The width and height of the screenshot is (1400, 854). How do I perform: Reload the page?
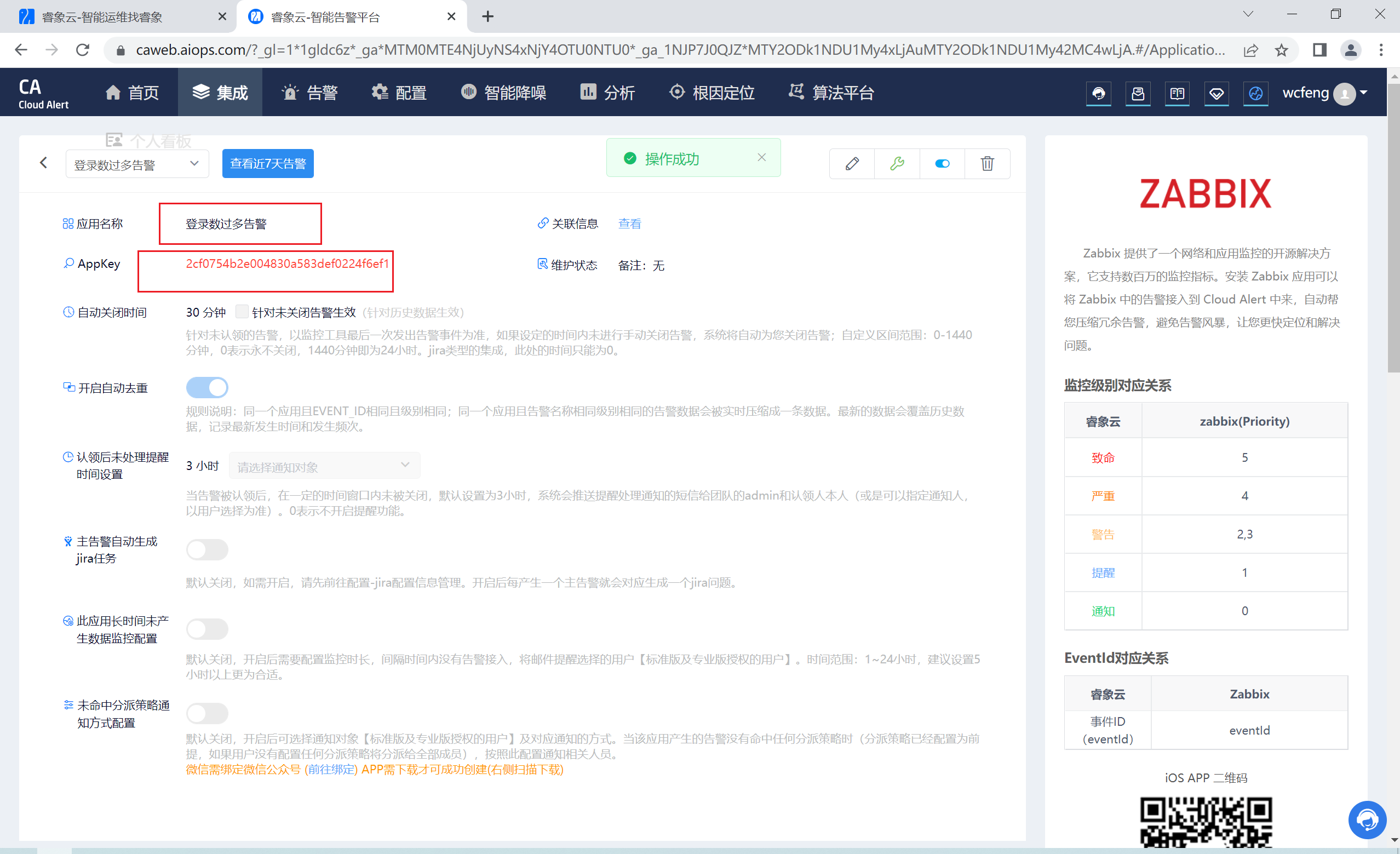pos(83,50)
